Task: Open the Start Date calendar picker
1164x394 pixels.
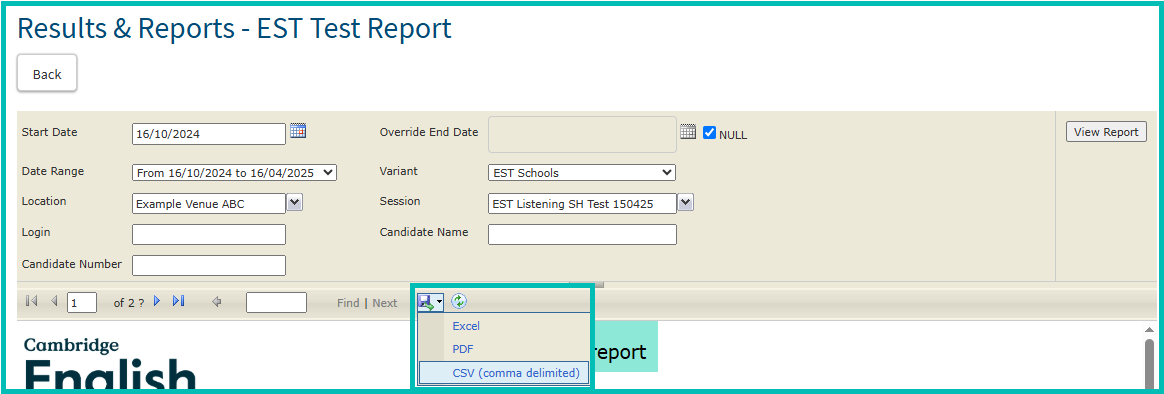Action: point(298,131)
